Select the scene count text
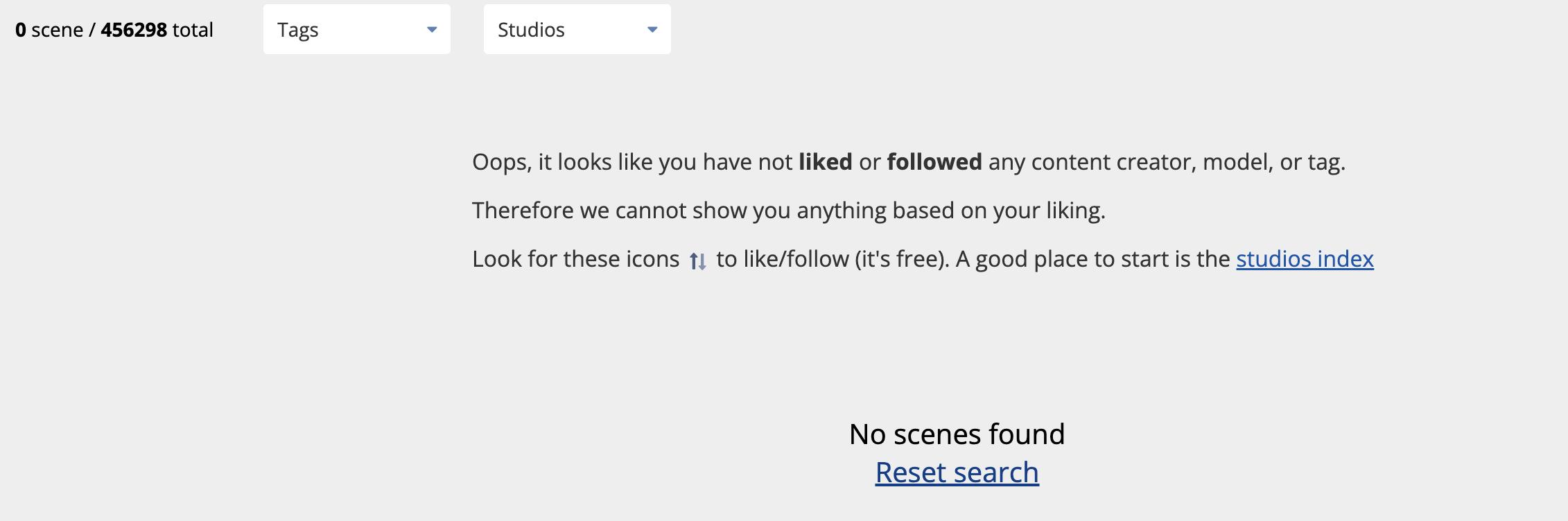This screenshot has height=521, width=1568. click(x=114, y=30)
